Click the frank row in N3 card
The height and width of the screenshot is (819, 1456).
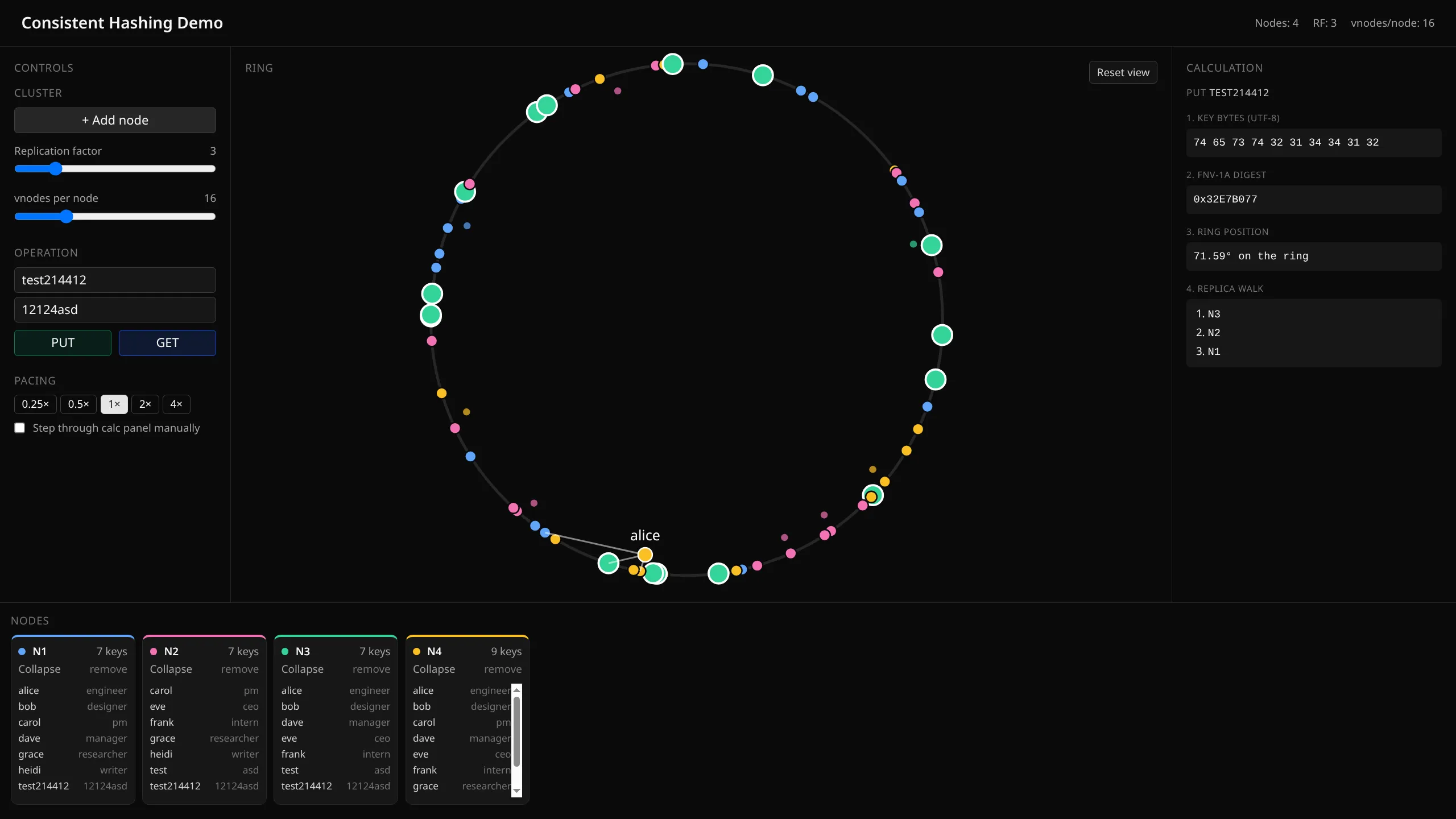tap(336, 754)
